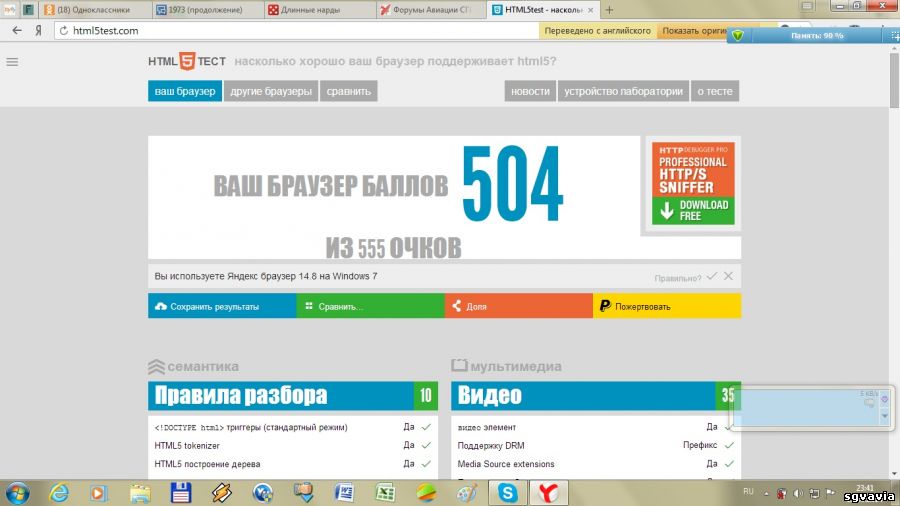Open the RU language indicator
900x506 pixels.
pyautogui.click(x=748, y=492)
